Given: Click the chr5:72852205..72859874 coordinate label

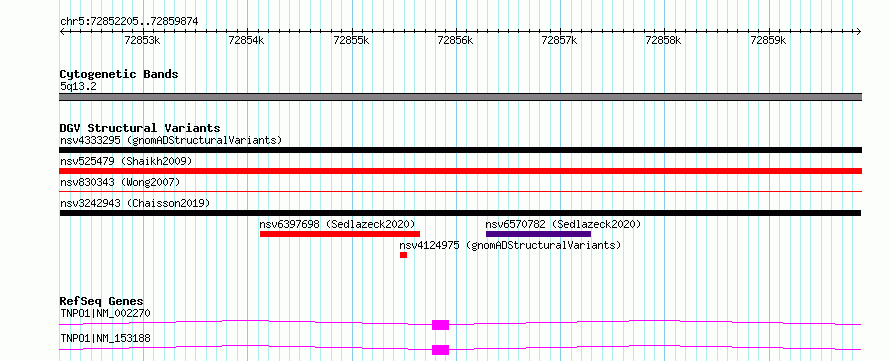Looking at the screenshot, I should (129, 22).
